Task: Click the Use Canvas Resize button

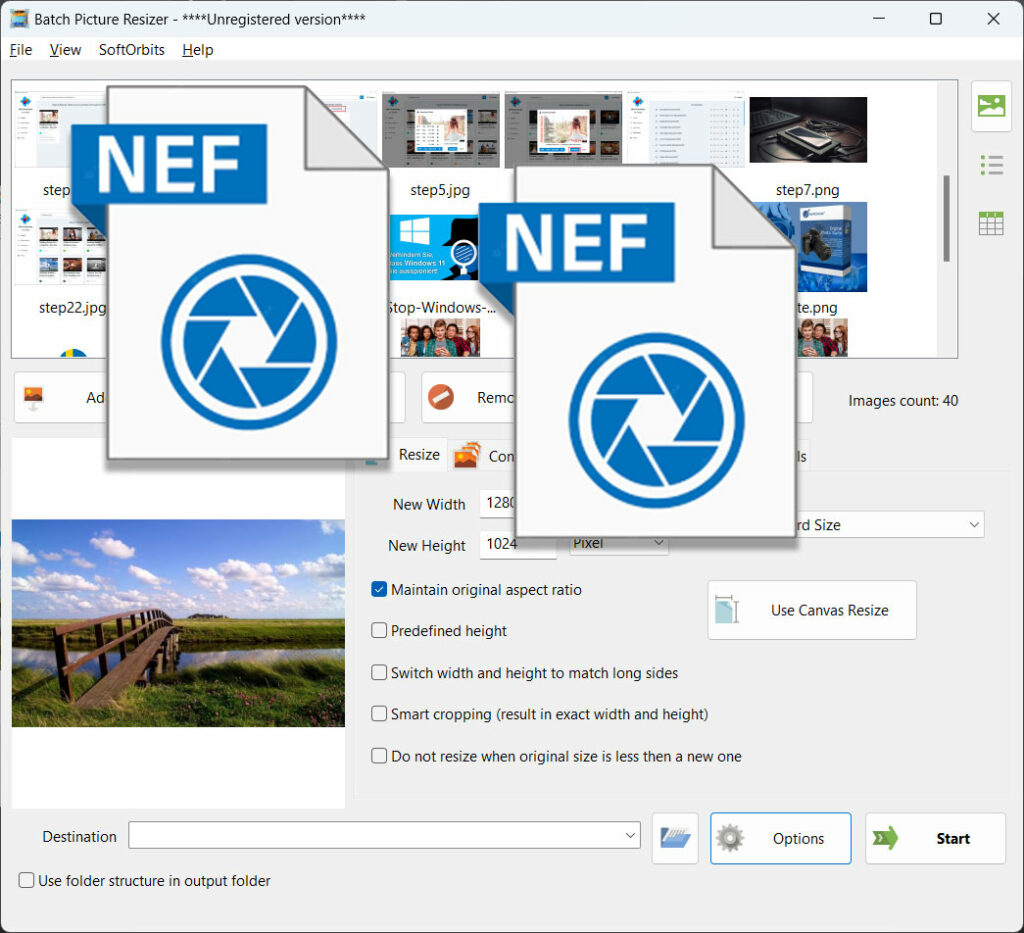Action: (812, 610)
